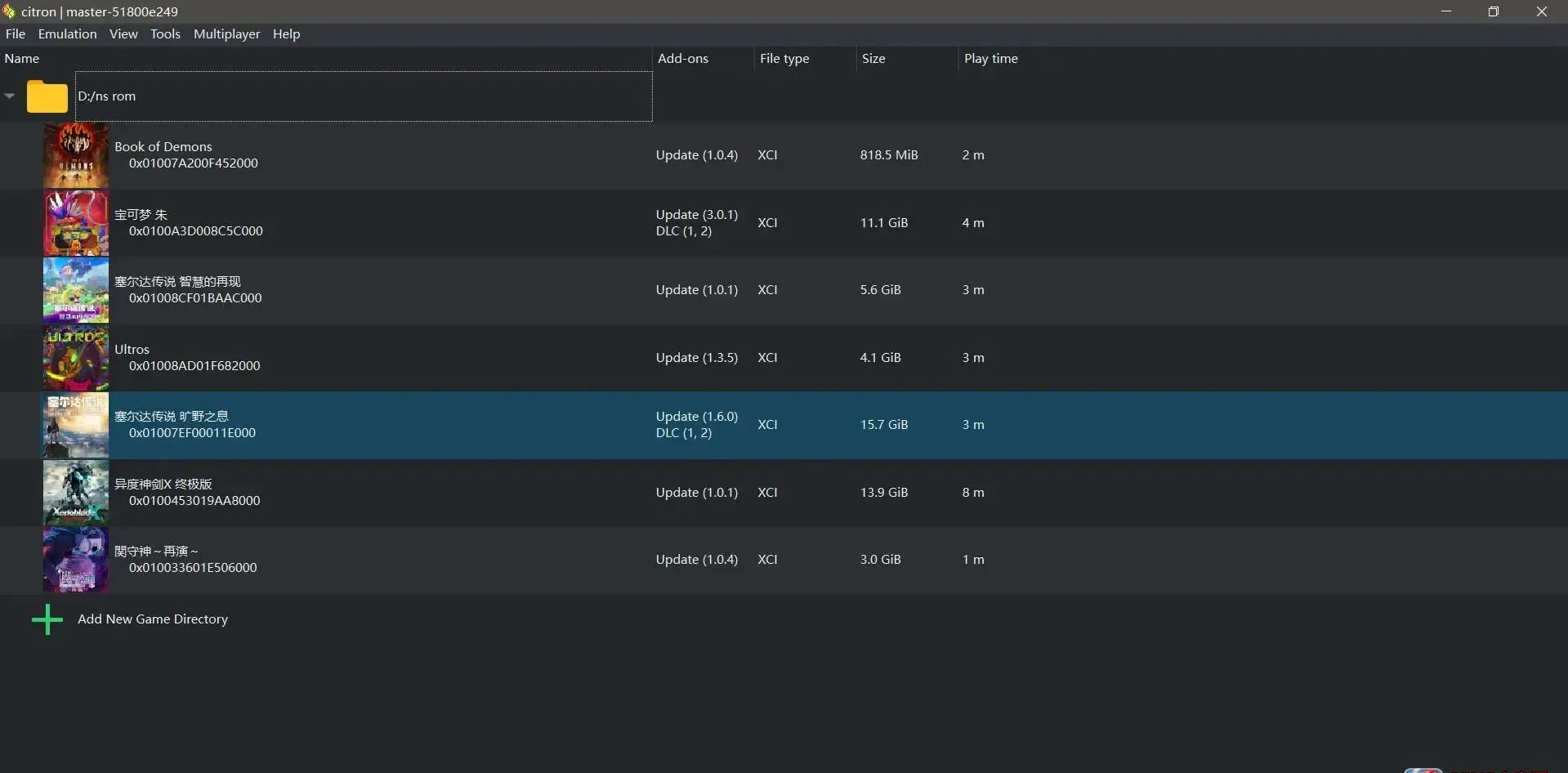Open the Multiplayer menu

coord(226,34)
